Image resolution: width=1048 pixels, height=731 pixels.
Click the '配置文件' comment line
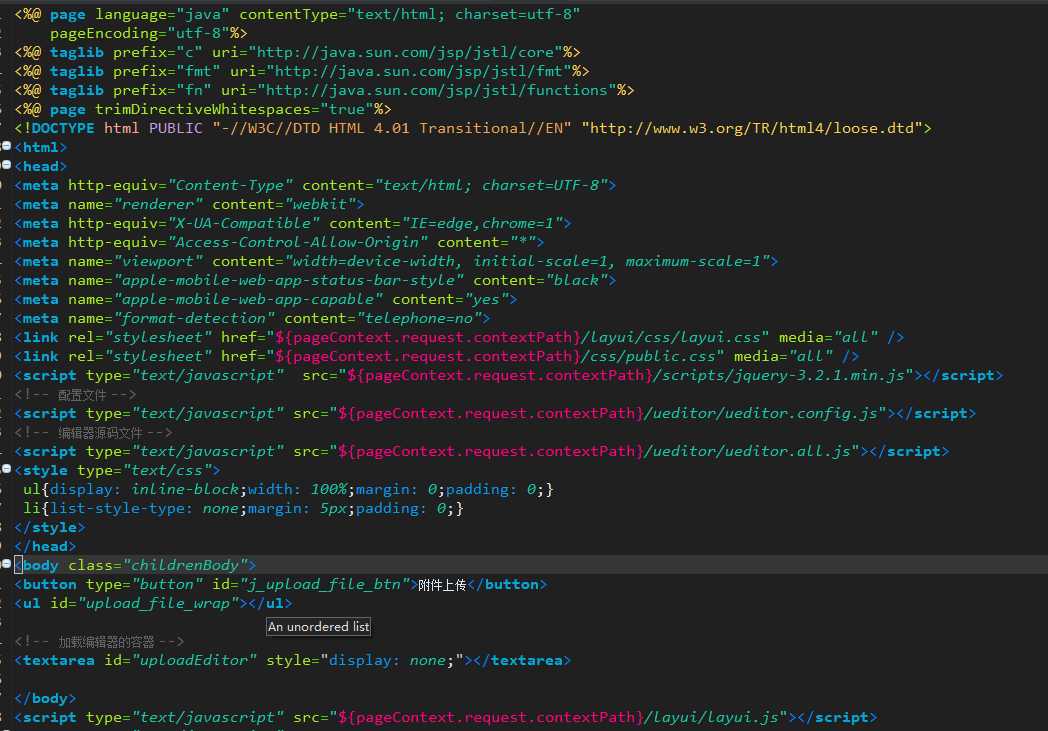click(x=75, y=395)
